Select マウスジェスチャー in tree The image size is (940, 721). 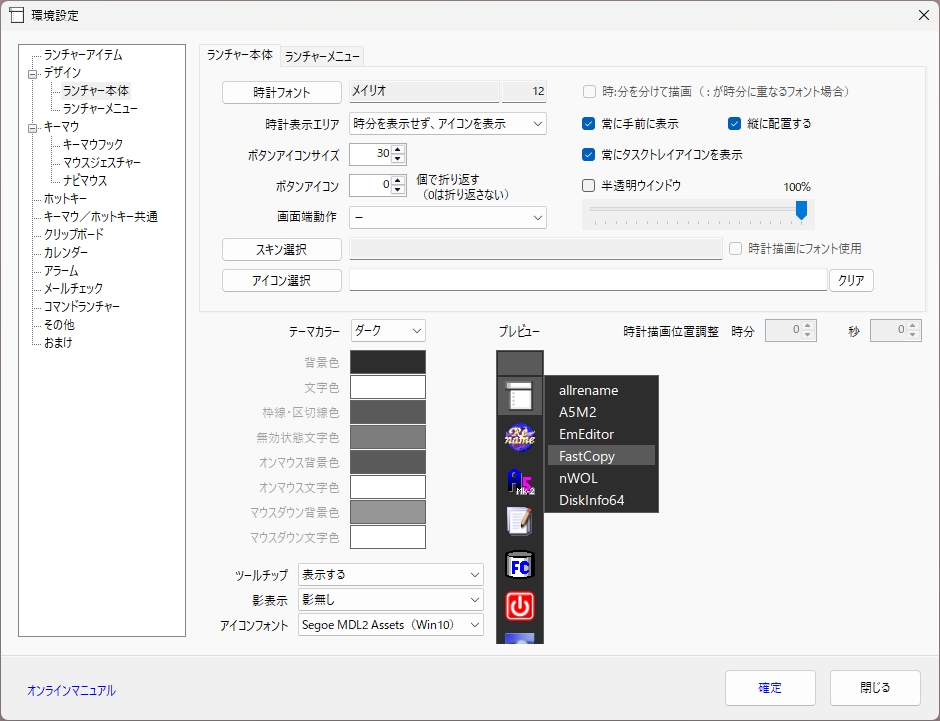[x=102, y=163]
